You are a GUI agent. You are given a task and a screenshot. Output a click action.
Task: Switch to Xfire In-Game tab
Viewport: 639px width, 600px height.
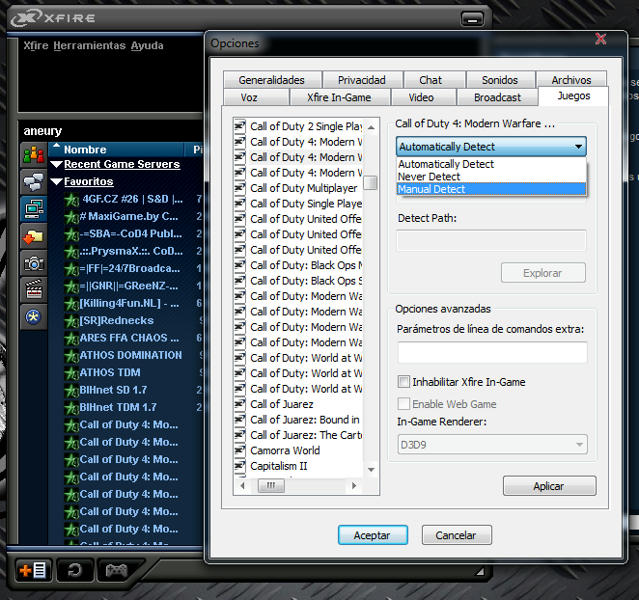coord(339,97)
